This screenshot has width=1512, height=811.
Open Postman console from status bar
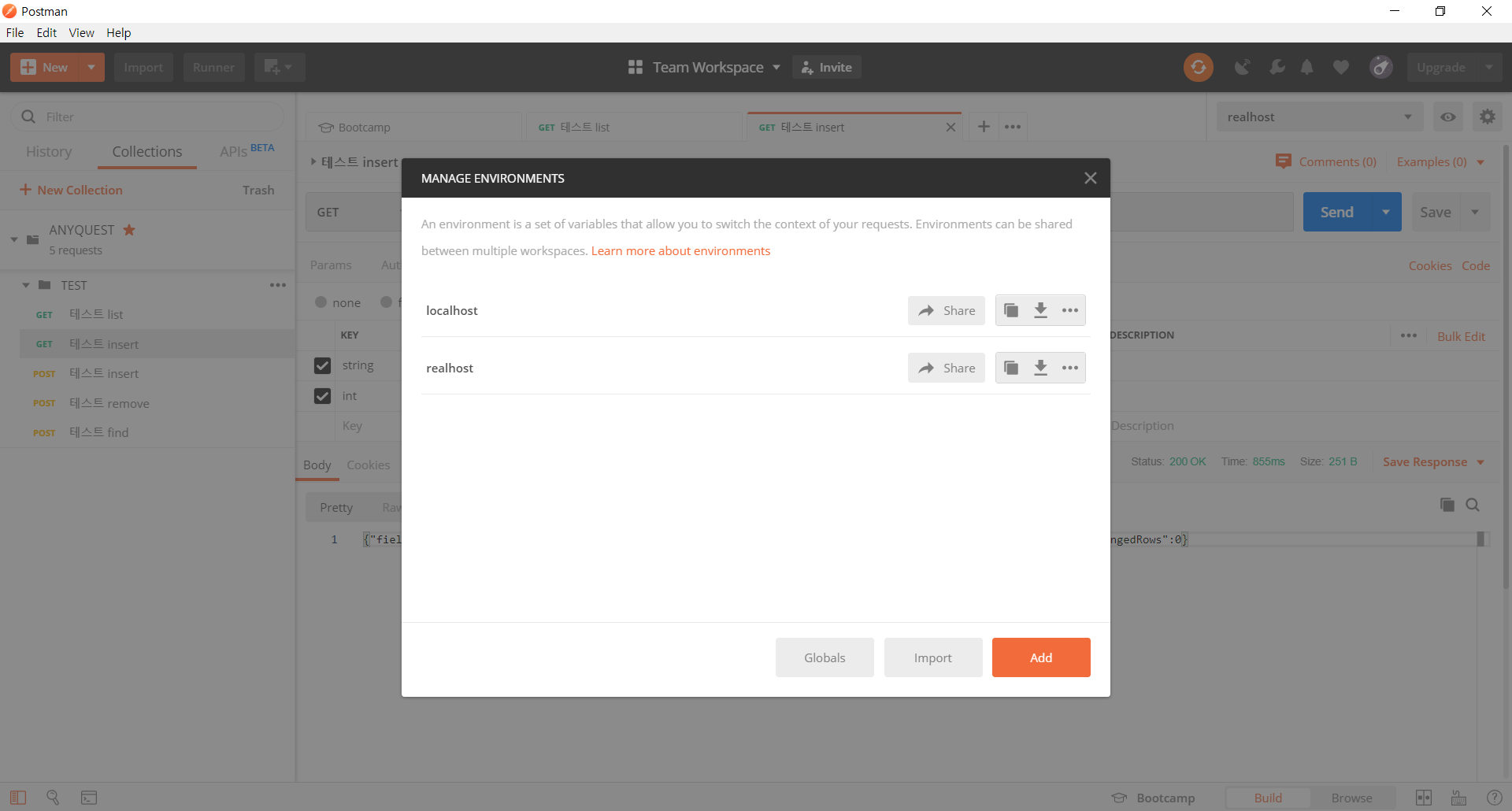[89, 798]
